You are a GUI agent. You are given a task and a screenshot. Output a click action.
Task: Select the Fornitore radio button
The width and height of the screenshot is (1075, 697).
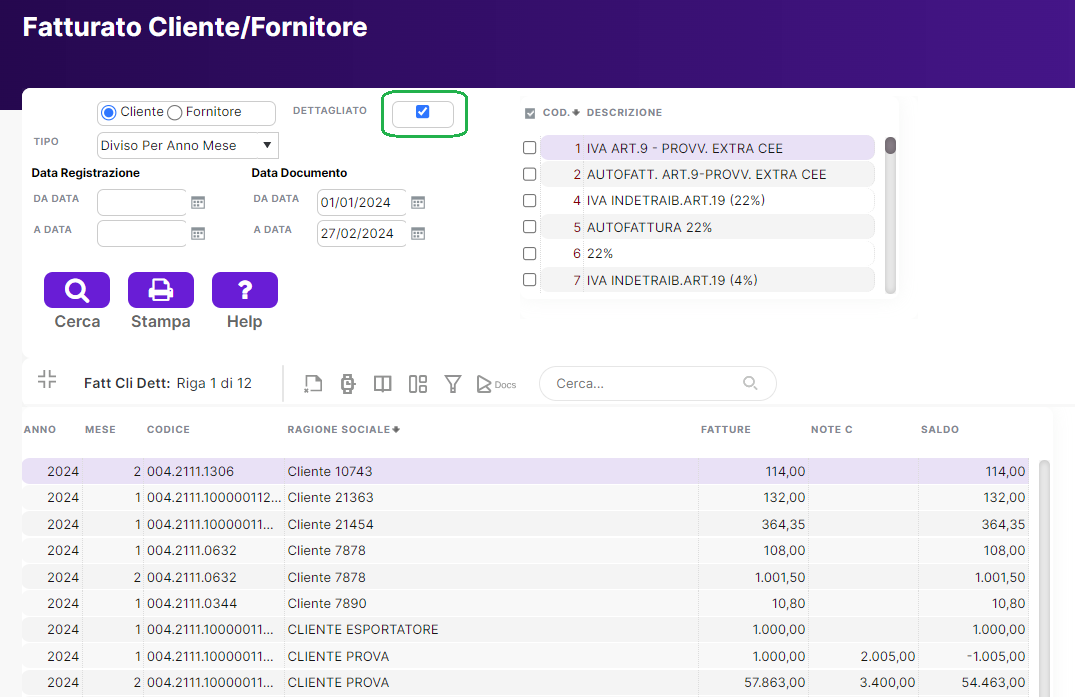click(175, 112)
